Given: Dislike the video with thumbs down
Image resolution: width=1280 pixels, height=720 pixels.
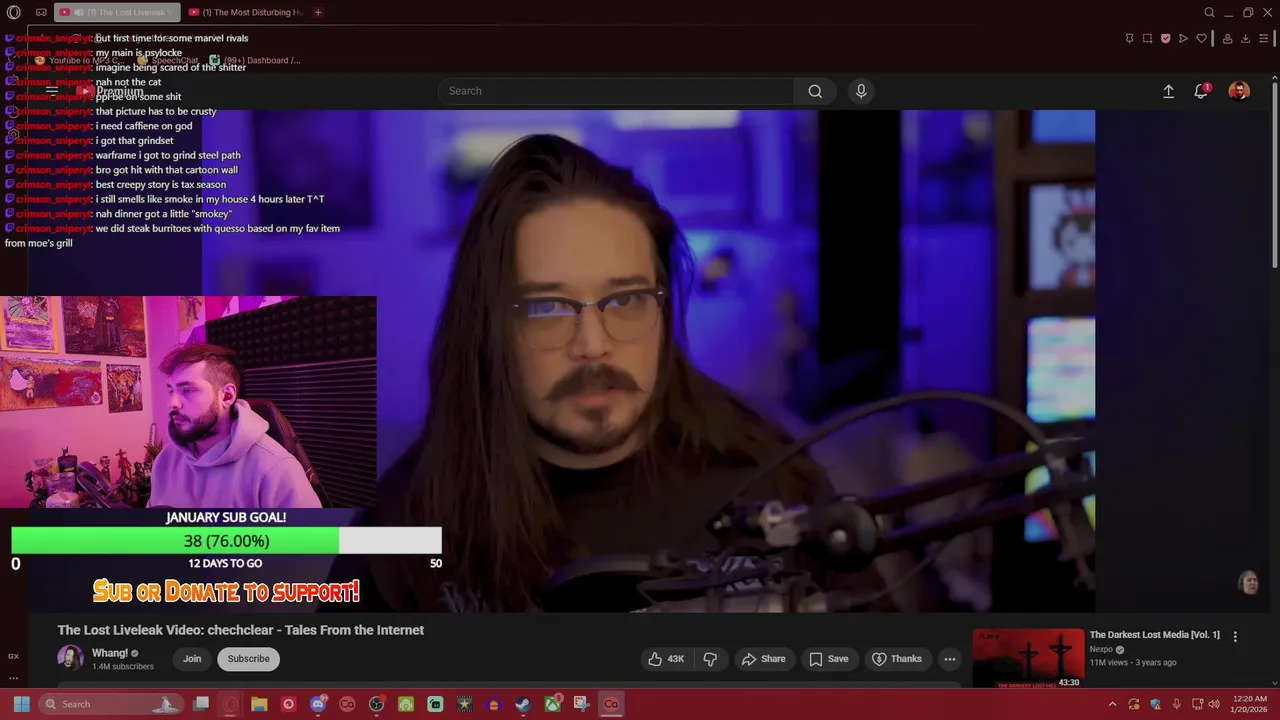Looking at the screenshot, I should (710, 659).
